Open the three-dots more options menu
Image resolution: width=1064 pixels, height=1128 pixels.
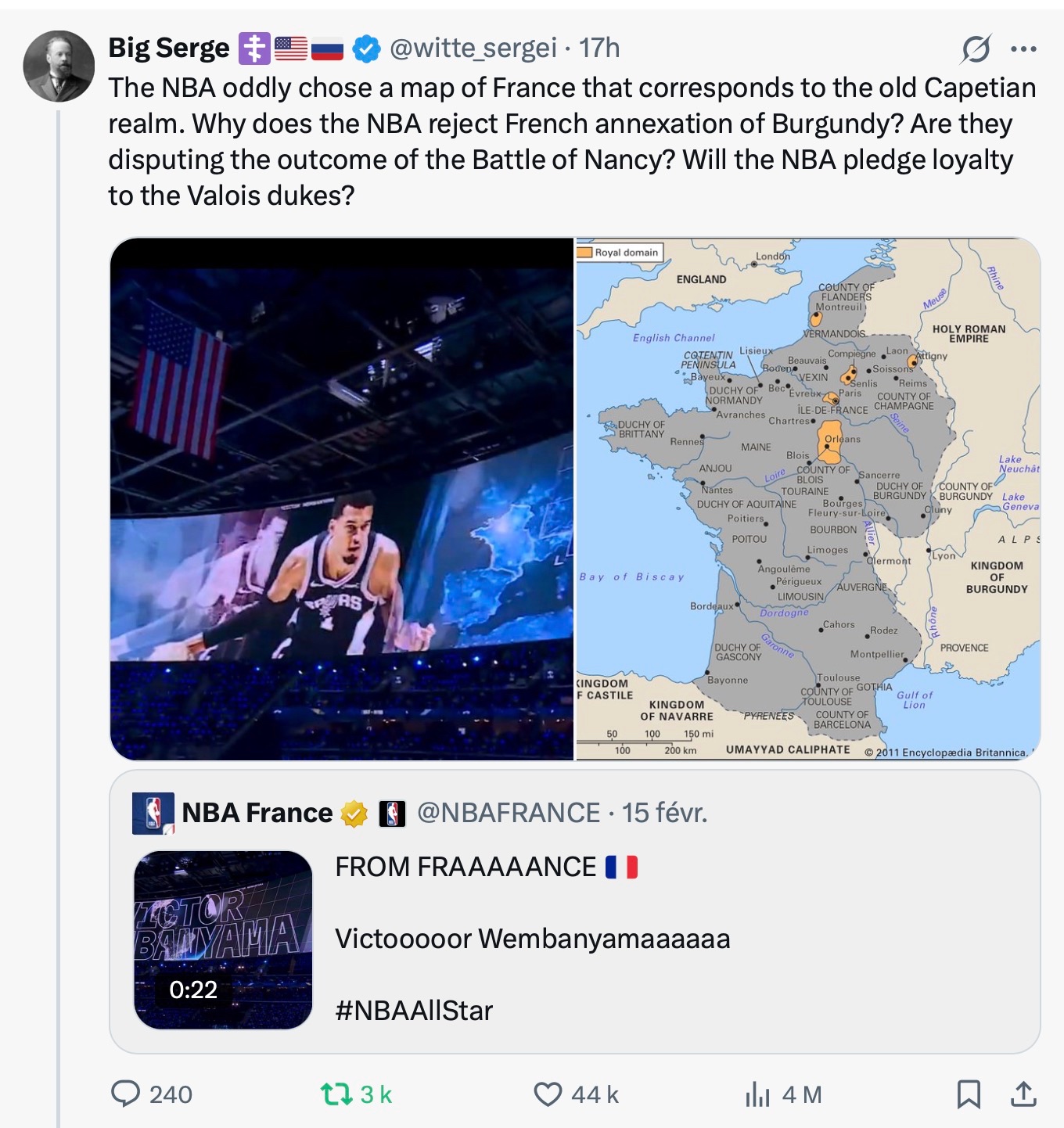click(1023, 49)
